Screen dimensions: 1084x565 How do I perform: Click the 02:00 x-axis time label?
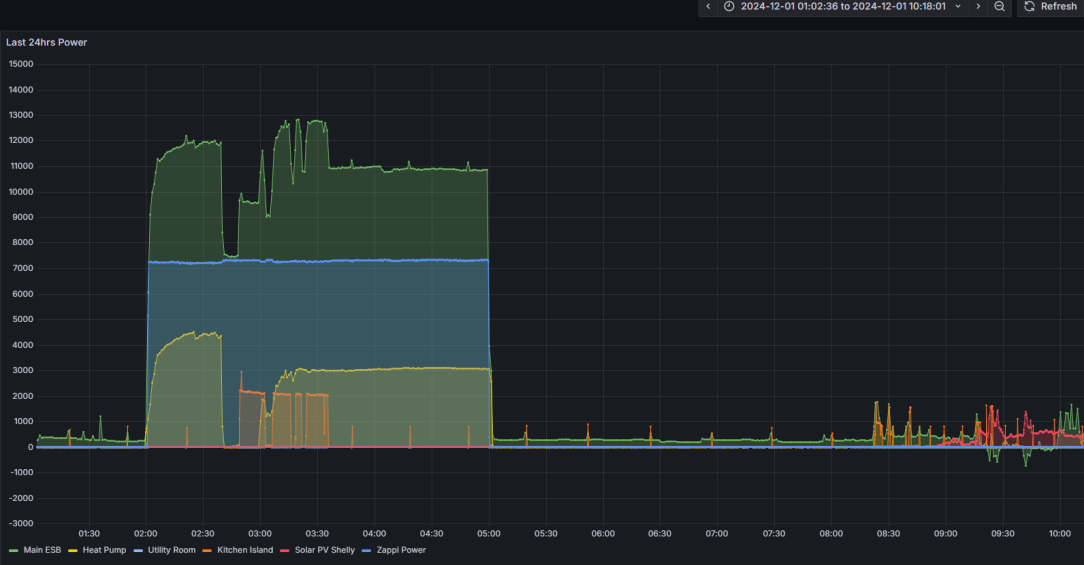point(146,533)
